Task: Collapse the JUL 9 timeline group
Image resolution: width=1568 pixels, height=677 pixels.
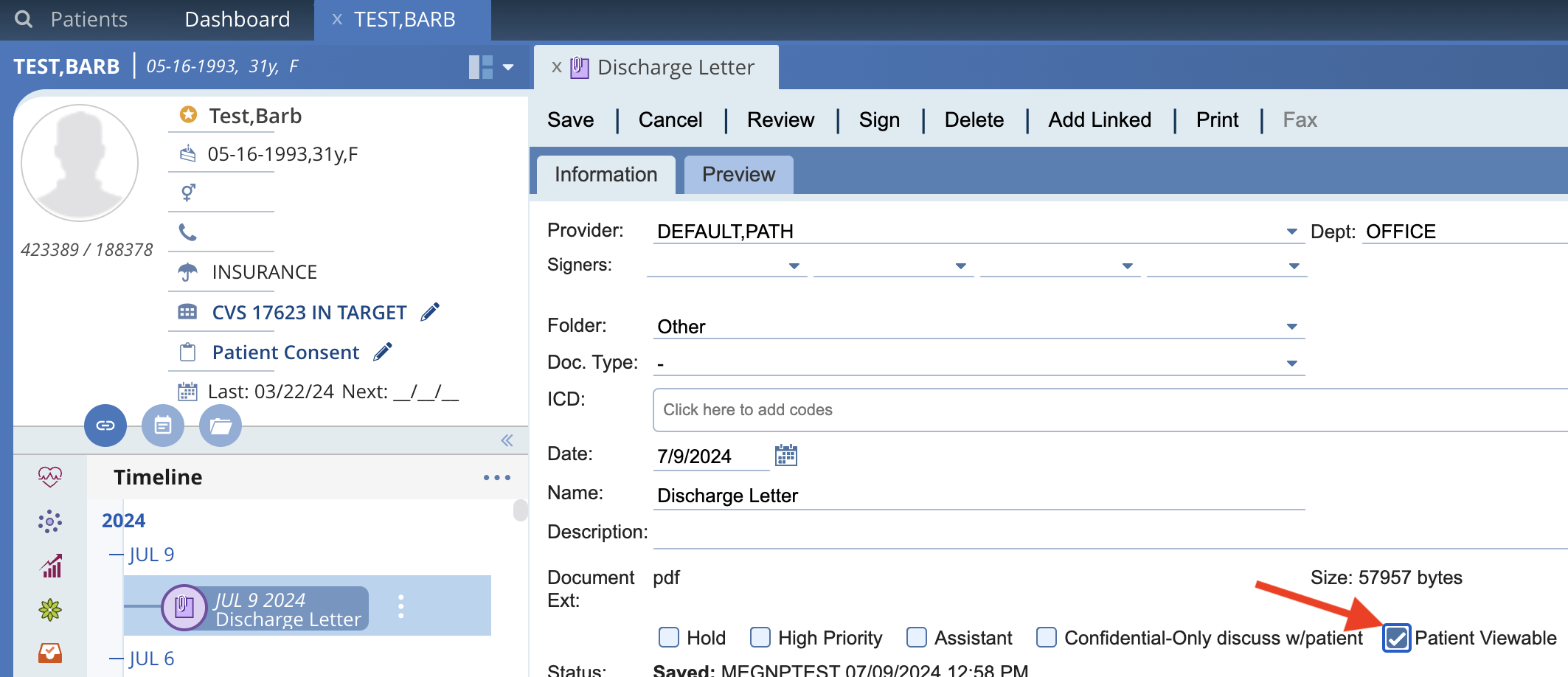Action: click(x=116, y=555)
